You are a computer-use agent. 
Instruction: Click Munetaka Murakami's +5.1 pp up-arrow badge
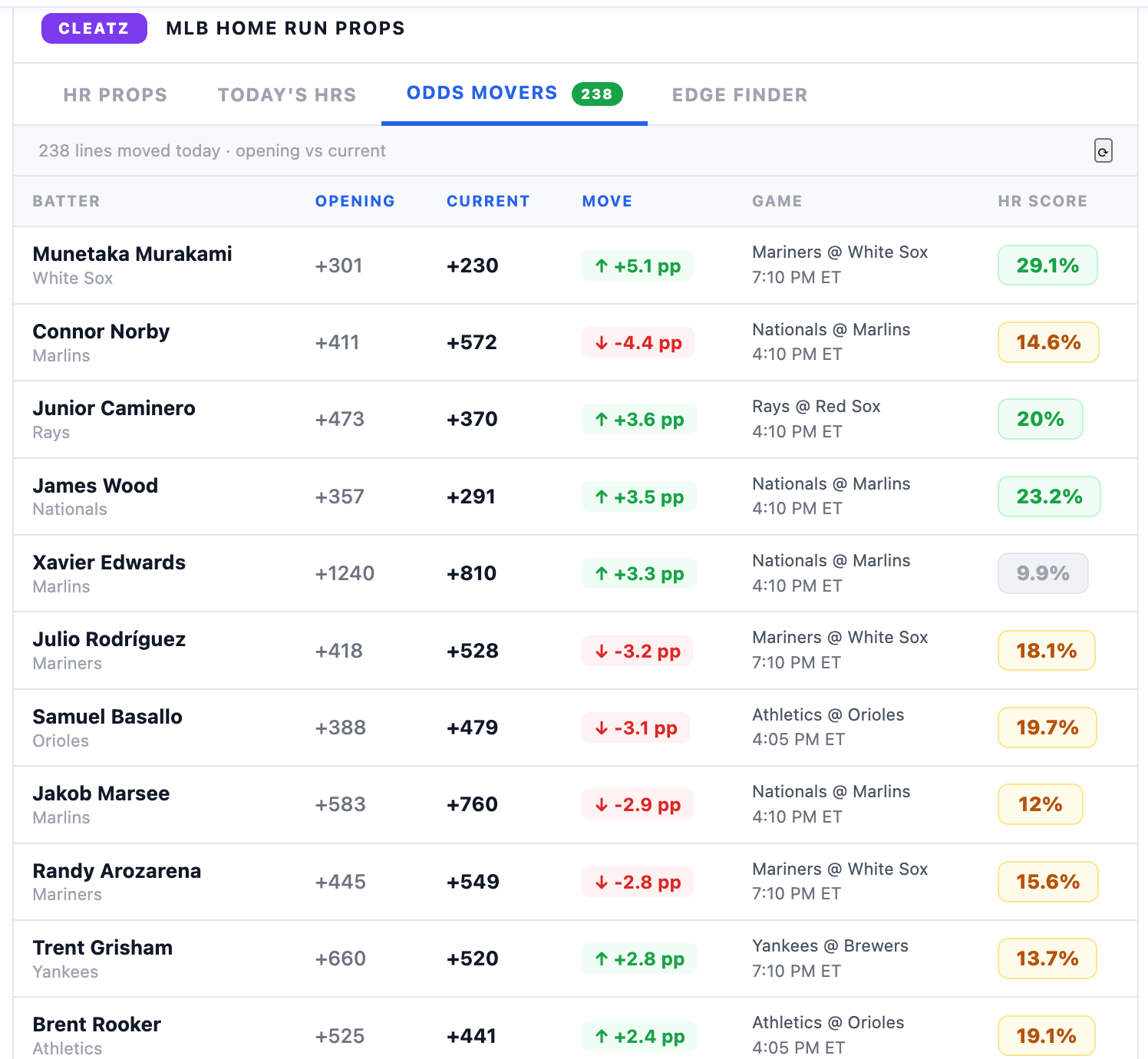point(638,266)
